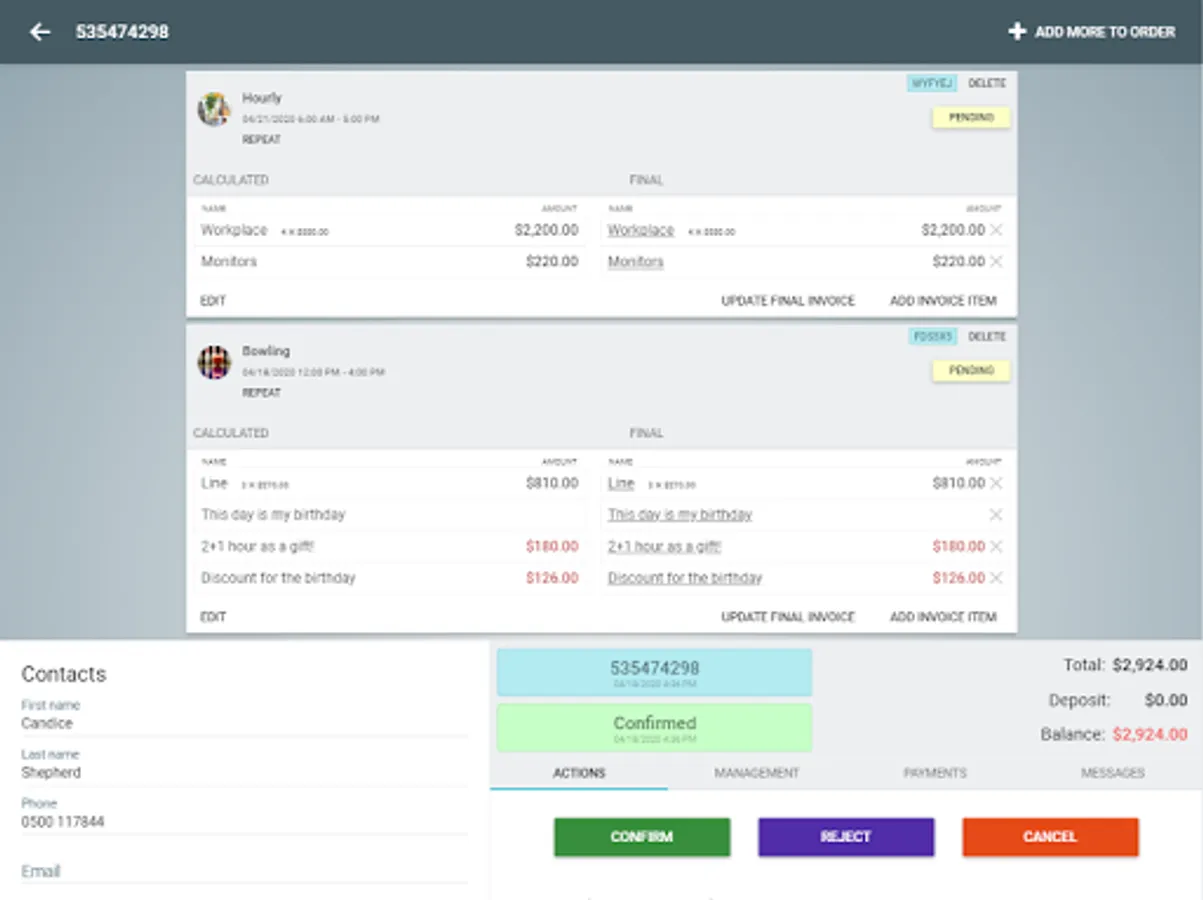Screen dimensions: 1203x900
Task: Click the Contacts heading
Action: click(x=64, y=674)
